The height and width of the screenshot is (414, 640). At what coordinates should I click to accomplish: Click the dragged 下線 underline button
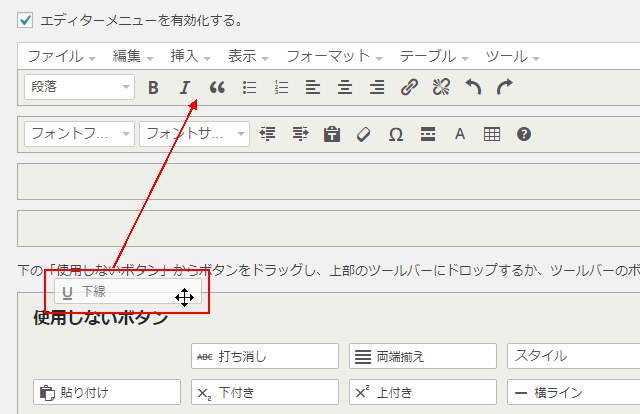click(x=128, y=292)
